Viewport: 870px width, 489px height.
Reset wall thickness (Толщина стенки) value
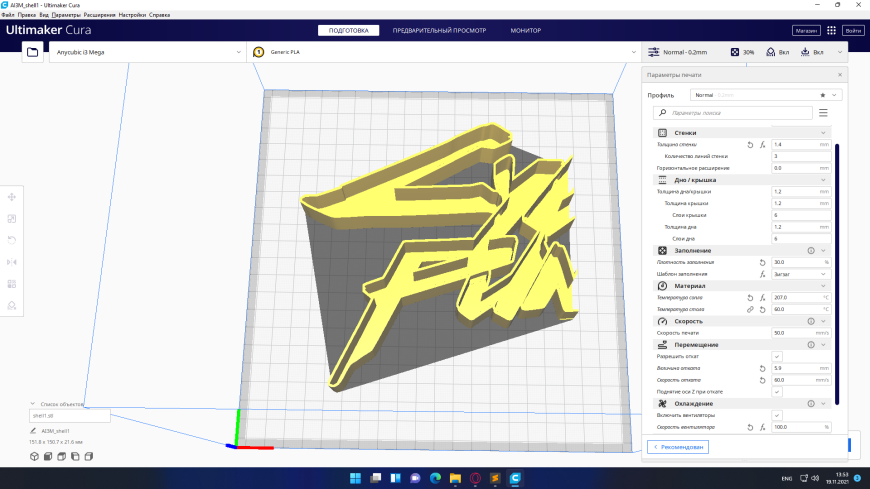click(x=750, y=144)
